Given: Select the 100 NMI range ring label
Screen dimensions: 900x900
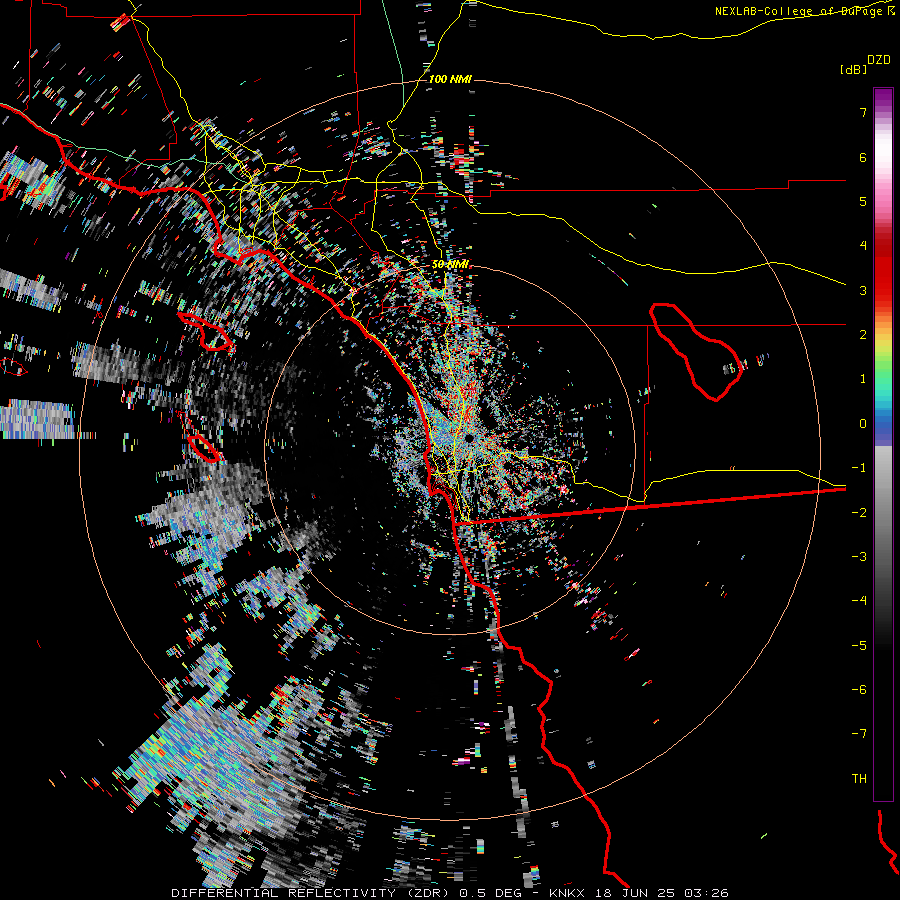Looking at the screenshot, I should coord(450,79).
